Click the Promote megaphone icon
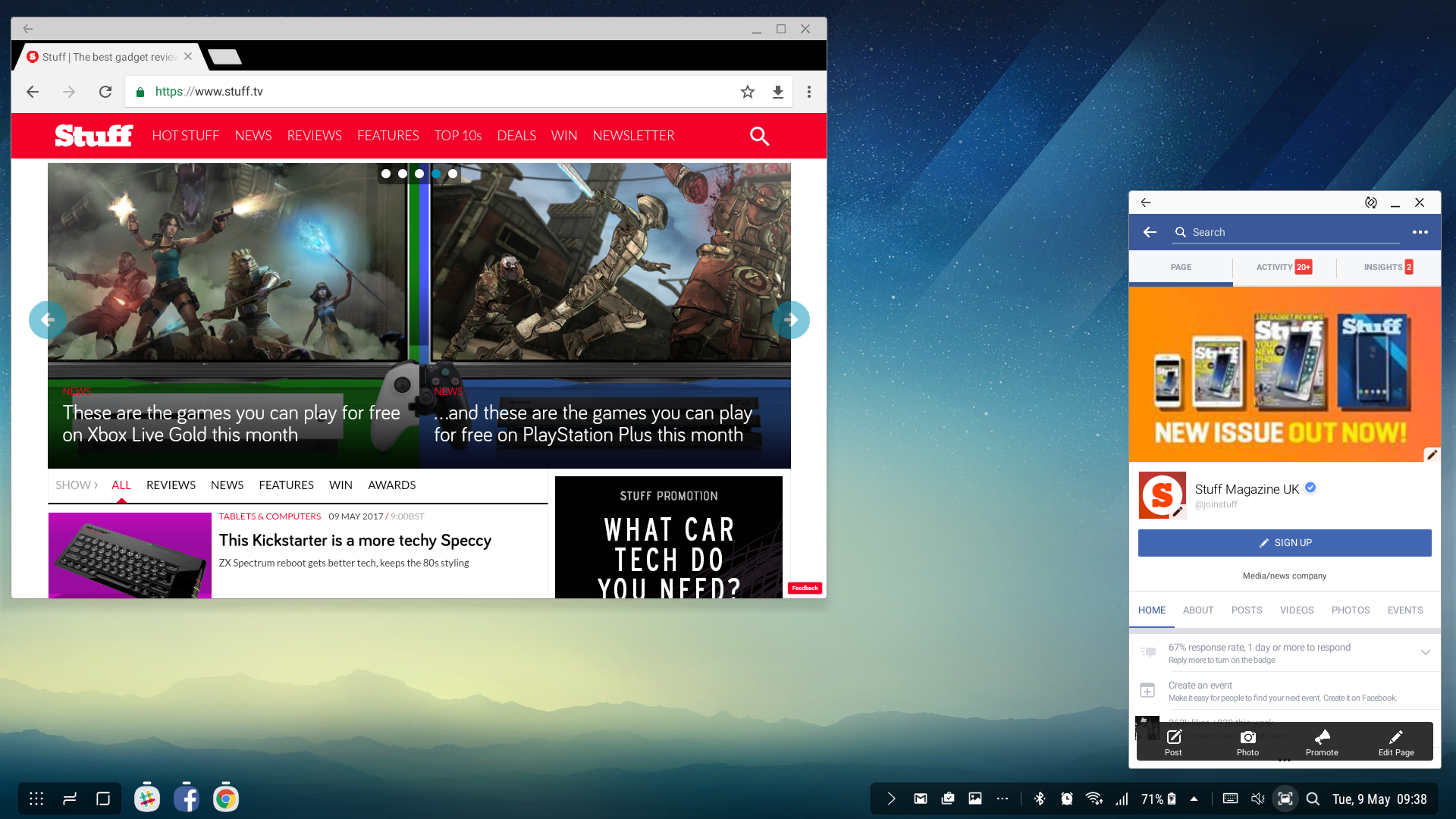The width and height of the screenshot is (1456, 819). 1322,742
